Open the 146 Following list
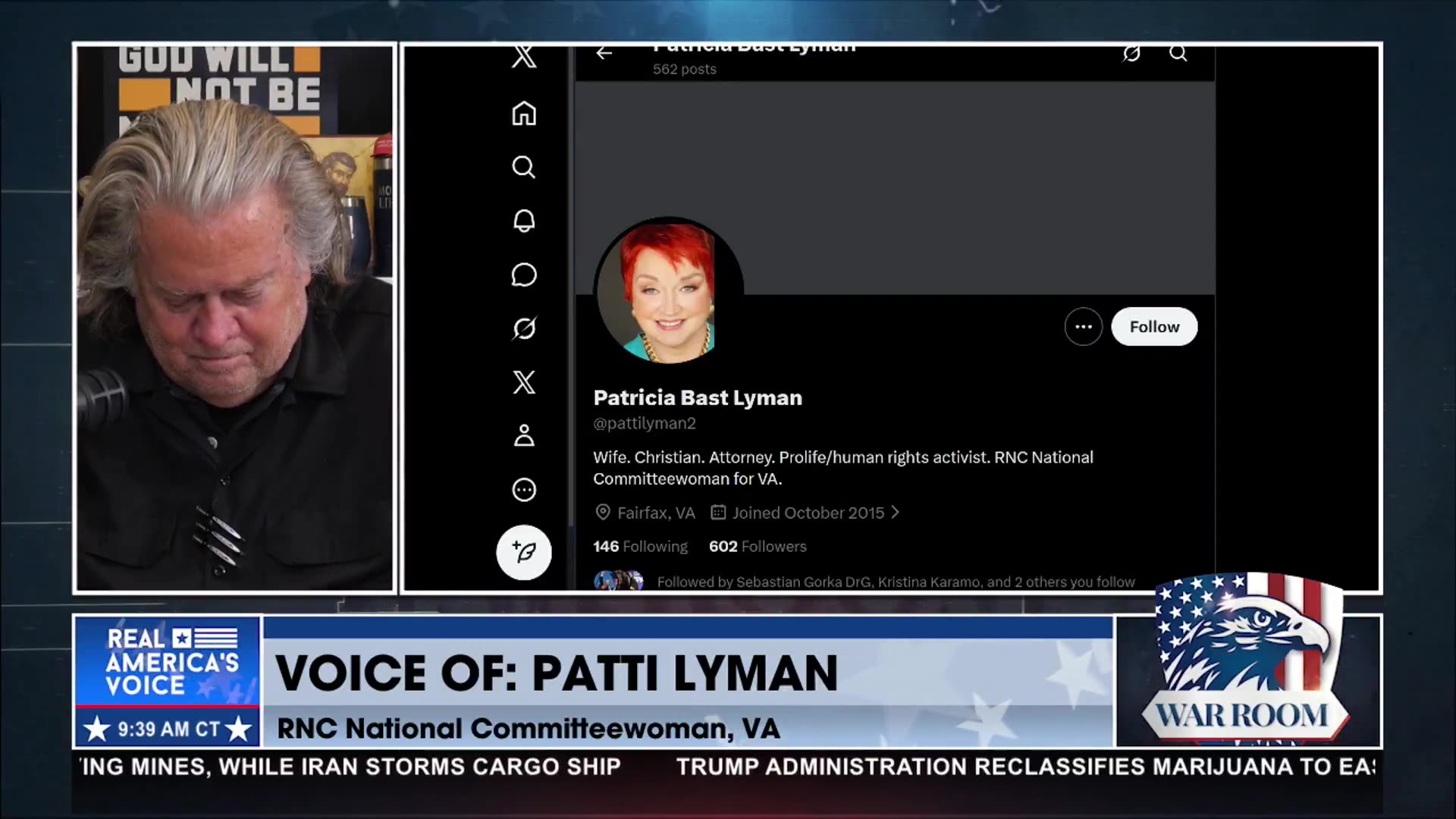 pyautogui.click(x=640, y=547)
